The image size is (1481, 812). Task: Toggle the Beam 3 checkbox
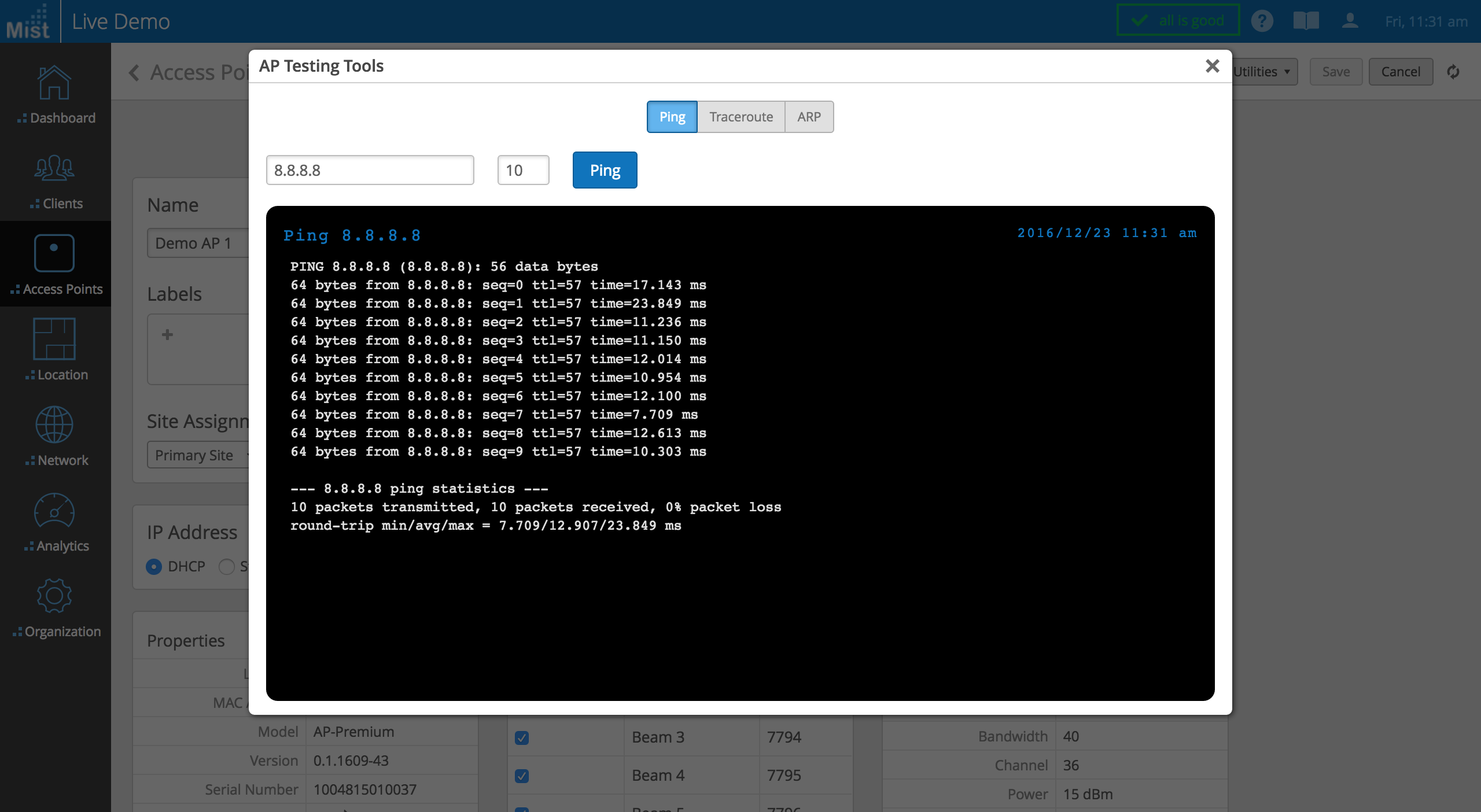tap(522, 737)
